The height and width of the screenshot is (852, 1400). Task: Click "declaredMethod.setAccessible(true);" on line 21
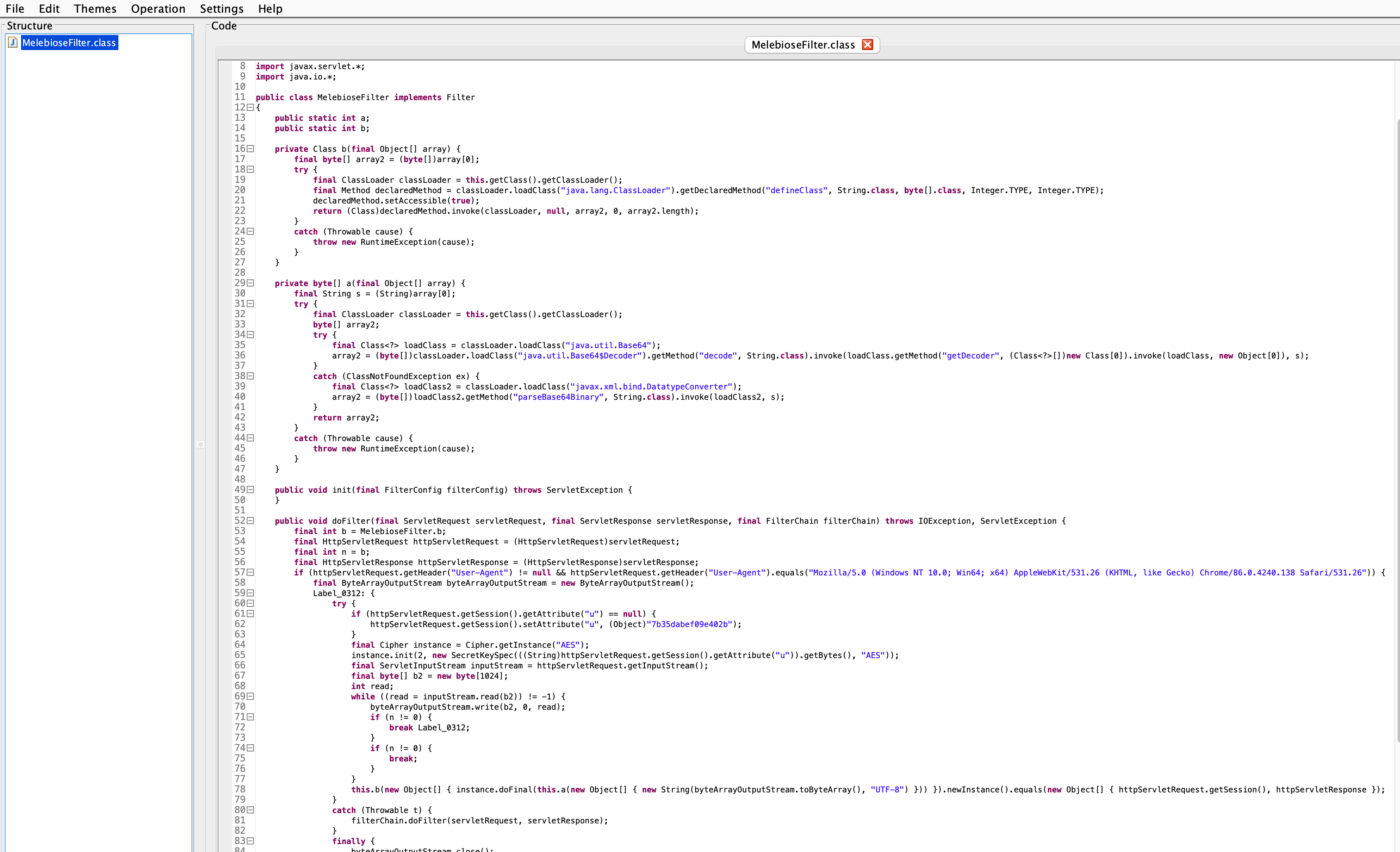click(396, 201)
